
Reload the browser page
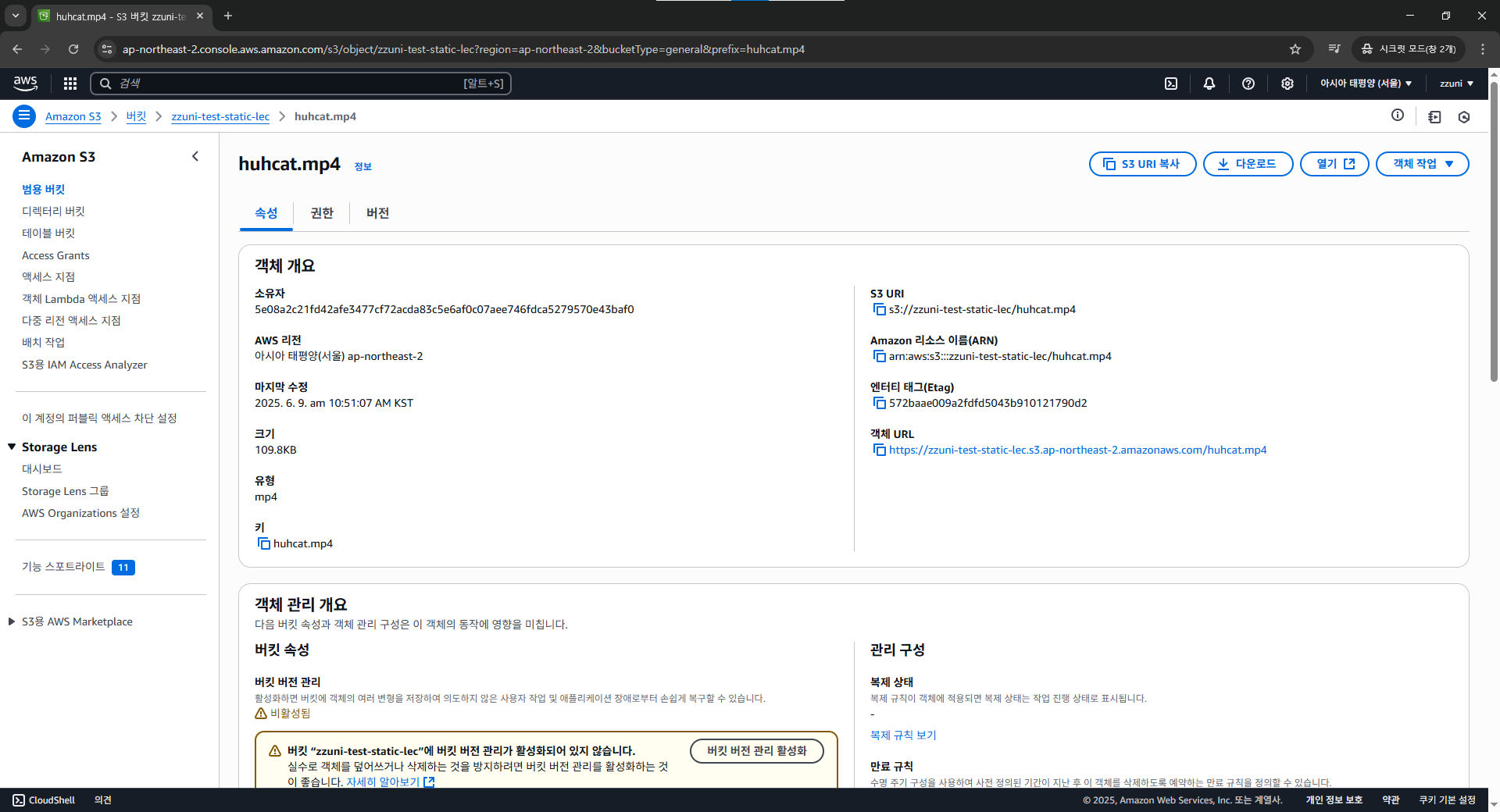[x=73, y=49]
